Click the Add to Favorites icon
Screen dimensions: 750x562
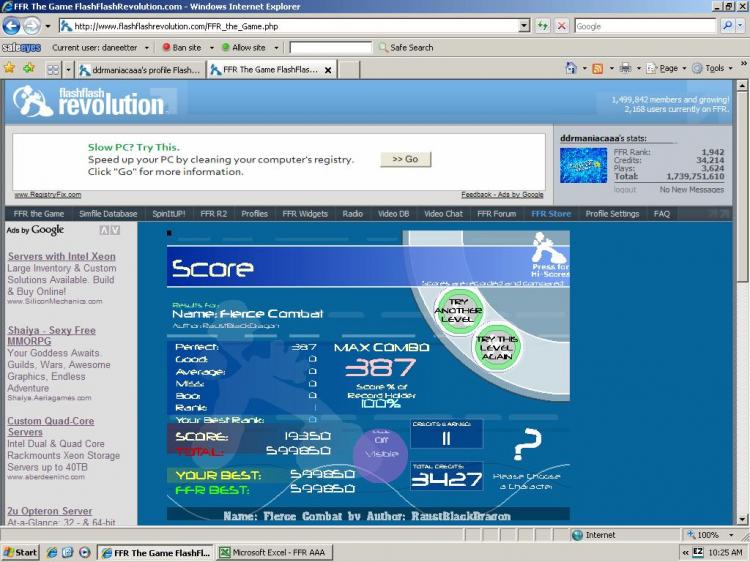(29, 68)
